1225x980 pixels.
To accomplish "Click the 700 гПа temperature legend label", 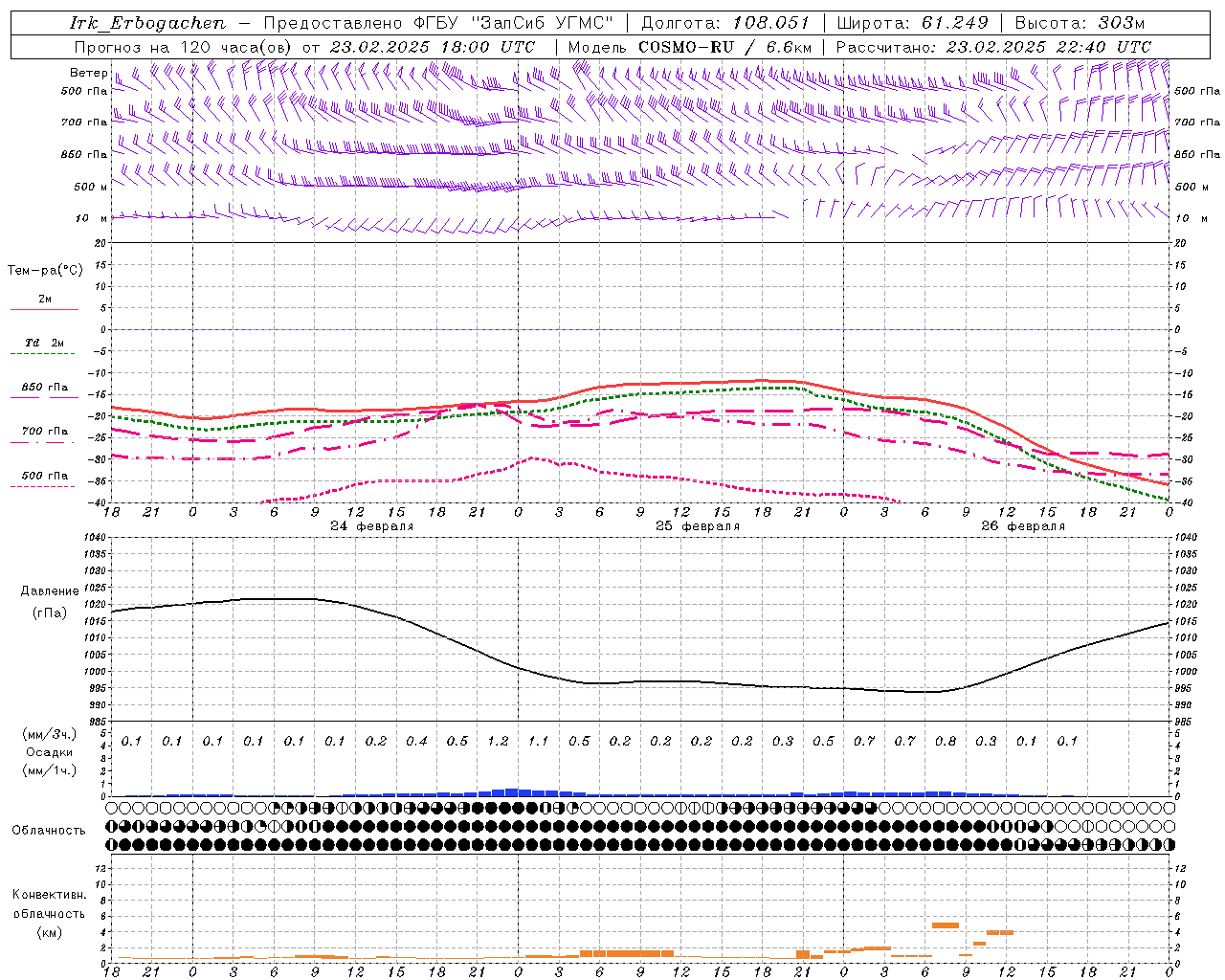I will coord(45,432).
